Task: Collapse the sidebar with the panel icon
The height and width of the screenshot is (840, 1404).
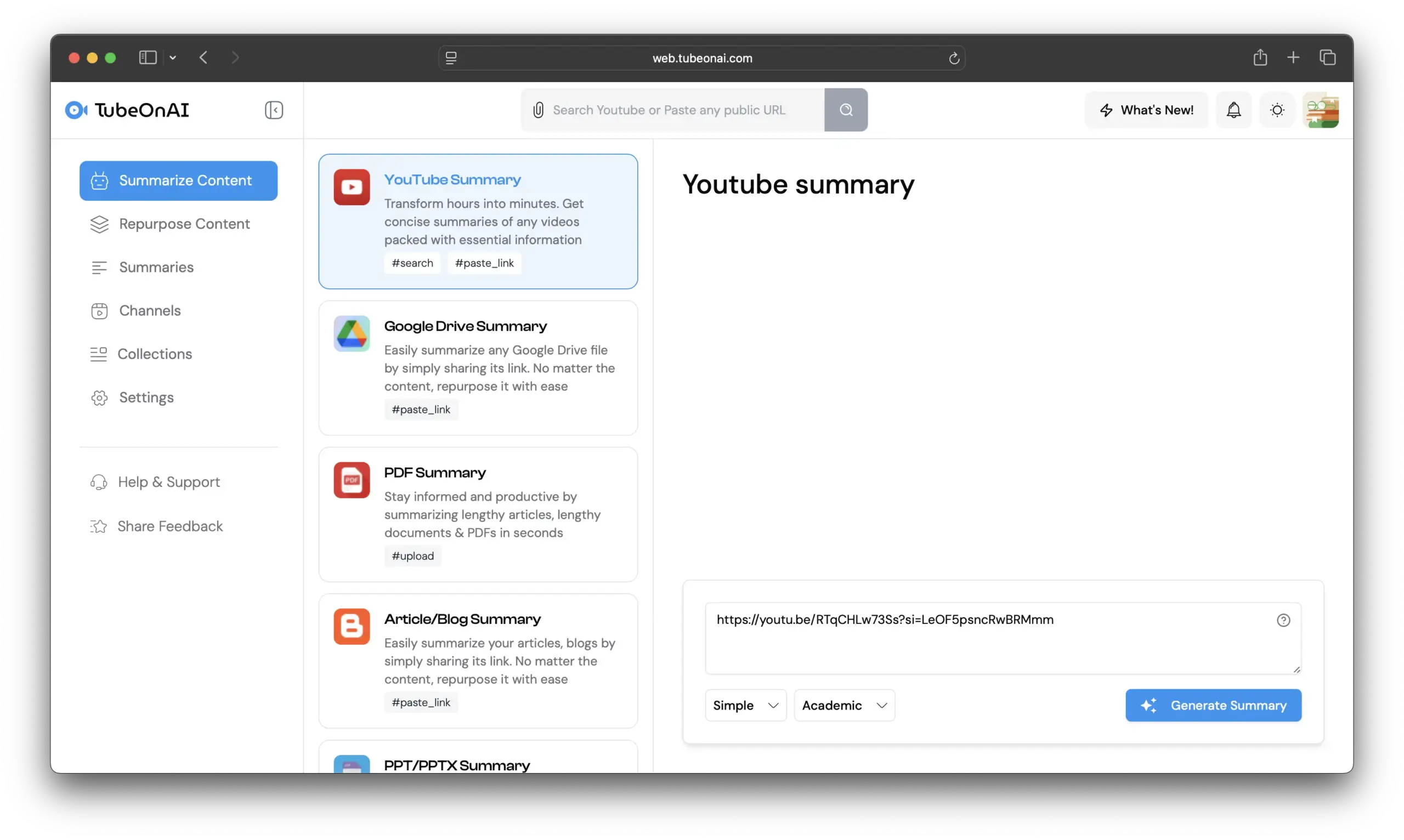Action: click(274, 110)
